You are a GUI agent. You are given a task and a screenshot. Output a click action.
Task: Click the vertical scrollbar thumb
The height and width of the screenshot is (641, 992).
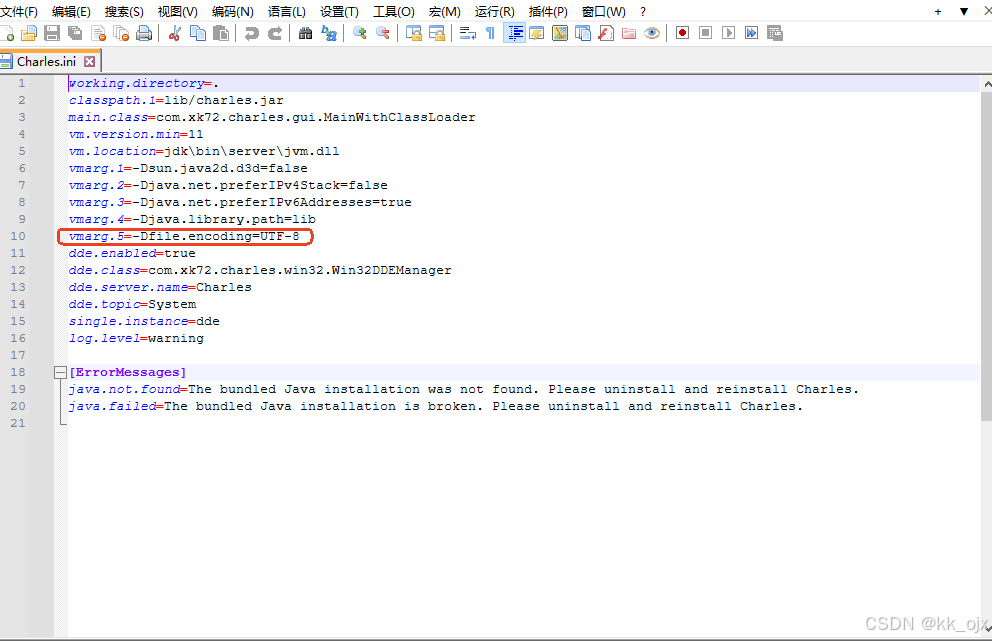(x=987, y=256)
